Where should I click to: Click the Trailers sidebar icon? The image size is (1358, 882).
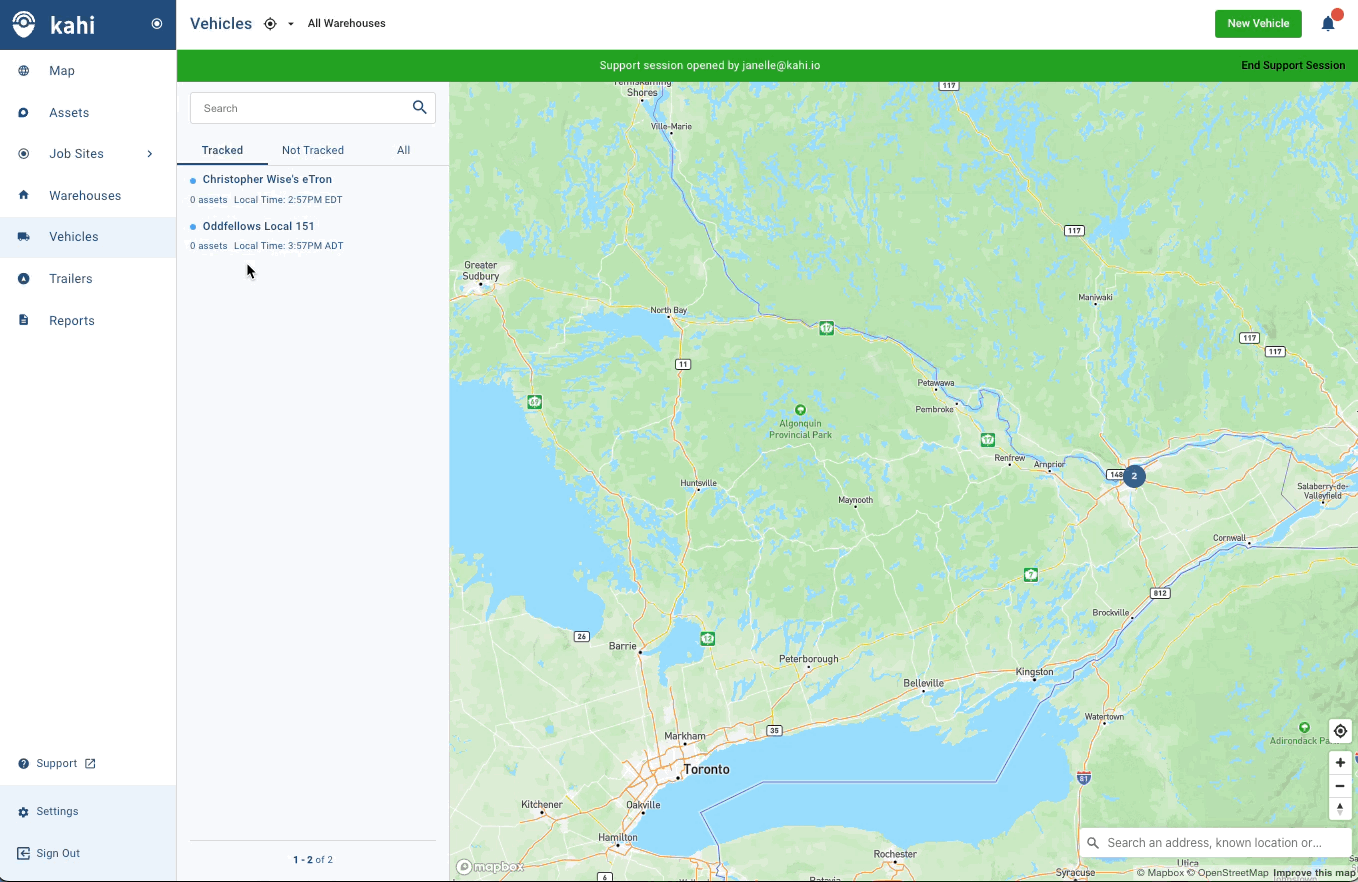coord(24,279)
